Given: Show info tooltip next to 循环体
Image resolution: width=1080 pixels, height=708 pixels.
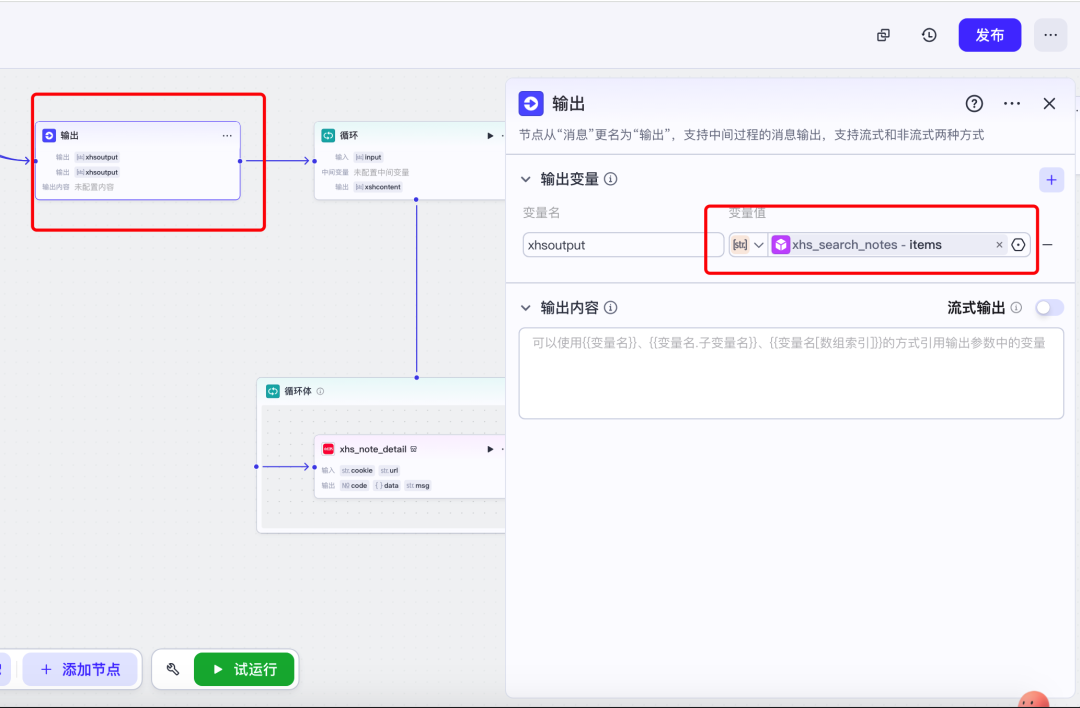Looking at the screenshot, I should click(x=320, y=391).
